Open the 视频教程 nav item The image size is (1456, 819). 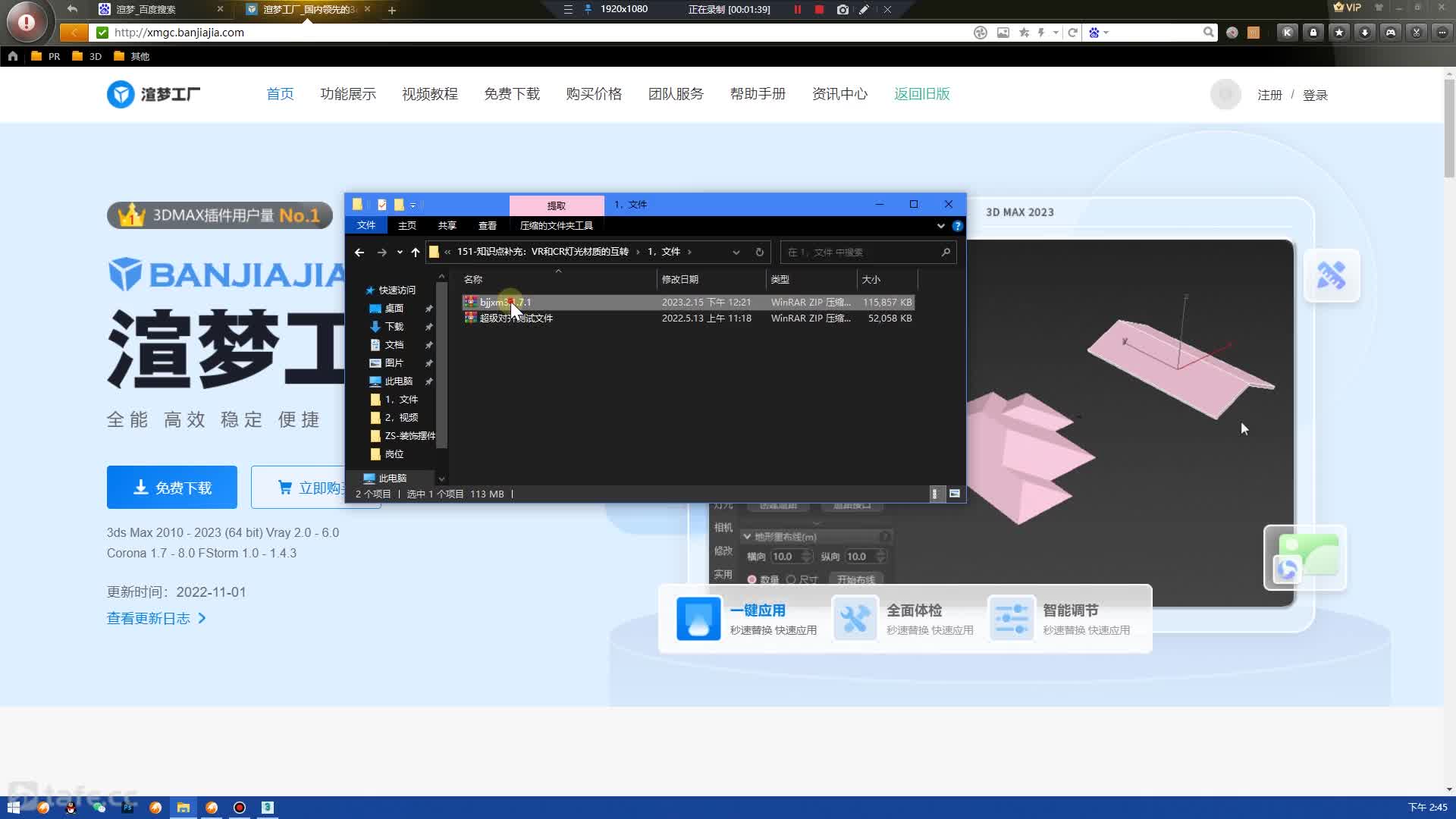point(430,94)
